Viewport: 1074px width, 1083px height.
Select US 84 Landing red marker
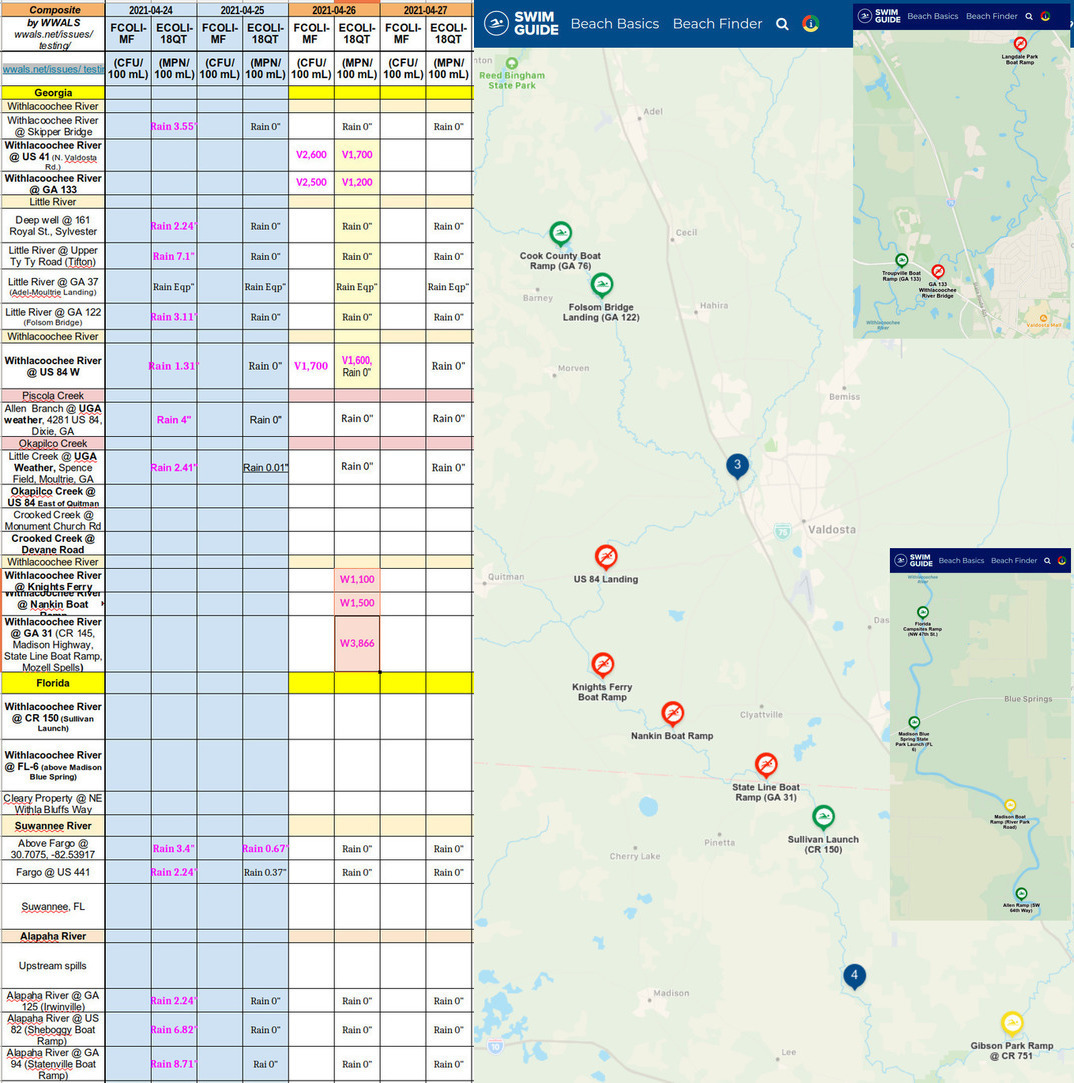[606, 557]
